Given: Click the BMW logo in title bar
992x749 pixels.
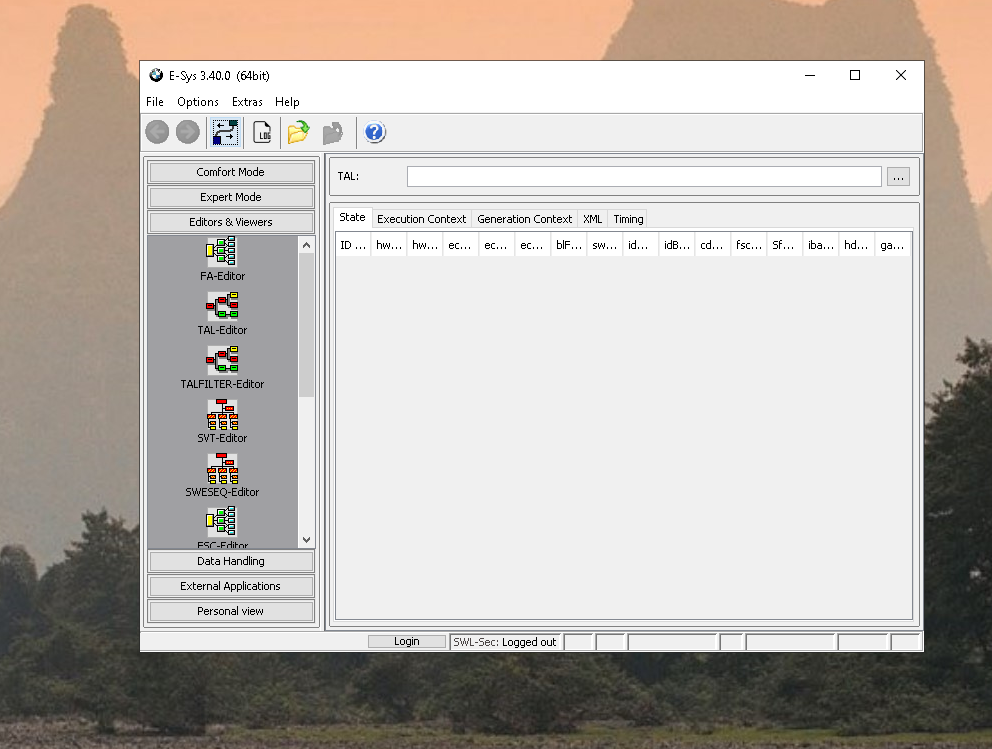Looking at the screenshot, I should coord(156,75).
